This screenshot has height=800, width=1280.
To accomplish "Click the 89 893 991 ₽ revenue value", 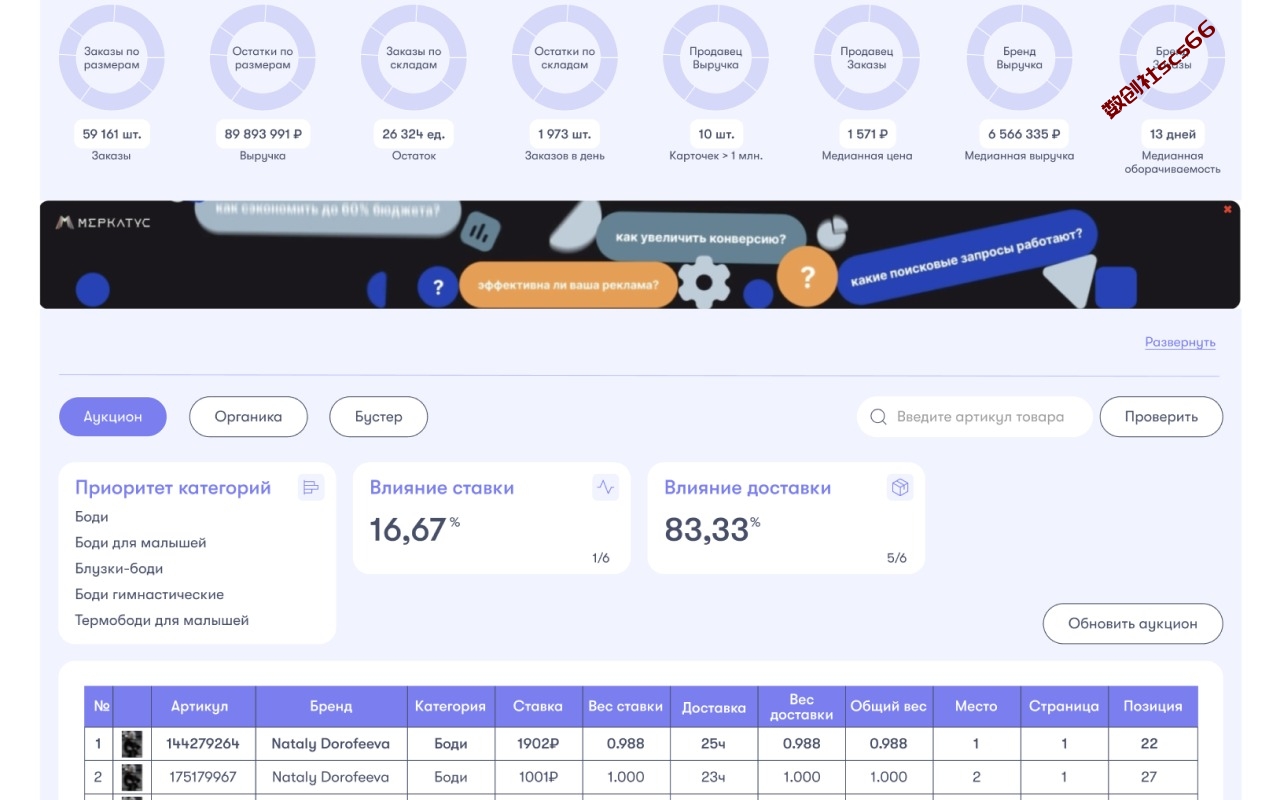I will 263,134.
